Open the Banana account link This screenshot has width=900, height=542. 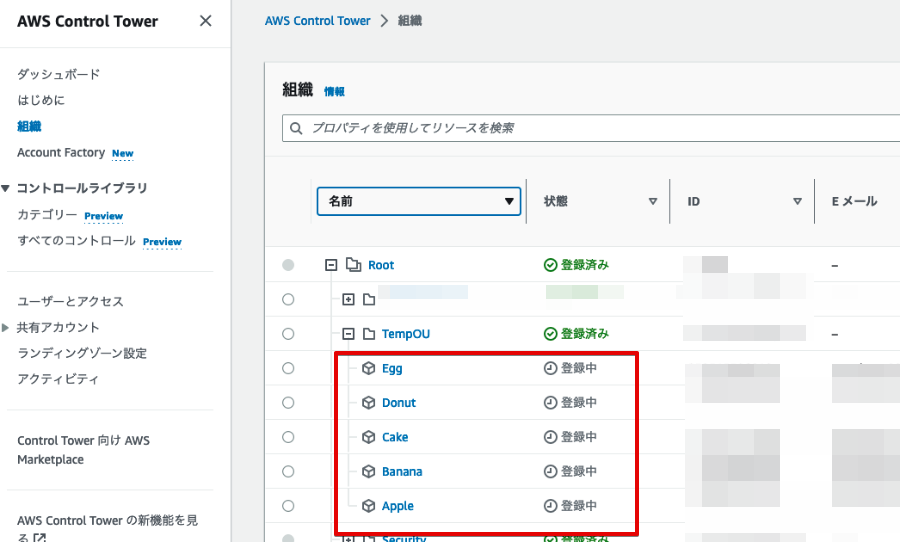(402, 471)
